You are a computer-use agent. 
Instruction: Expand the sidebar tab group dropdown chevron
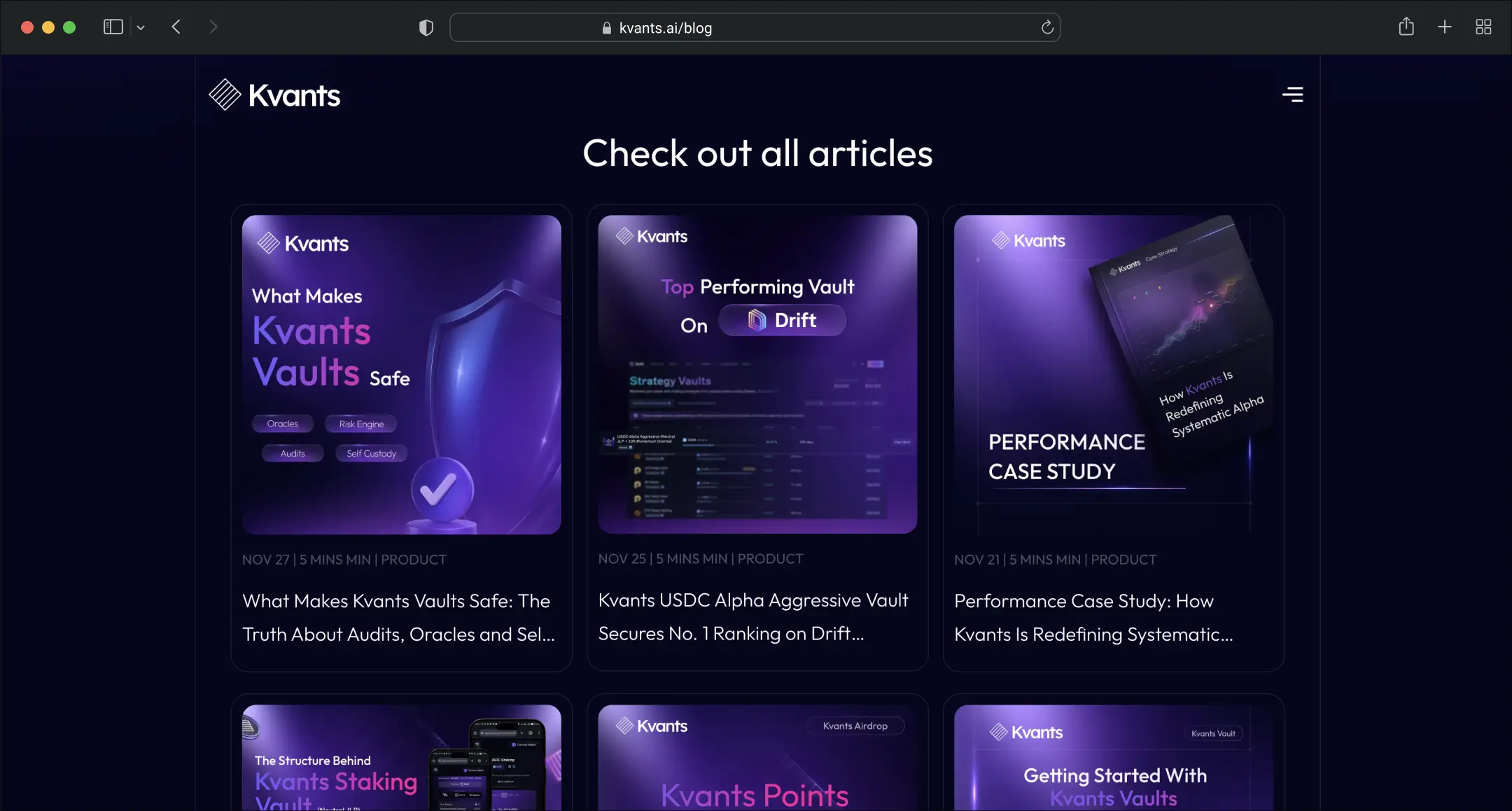pyautogui.click(x=141, y=28)
